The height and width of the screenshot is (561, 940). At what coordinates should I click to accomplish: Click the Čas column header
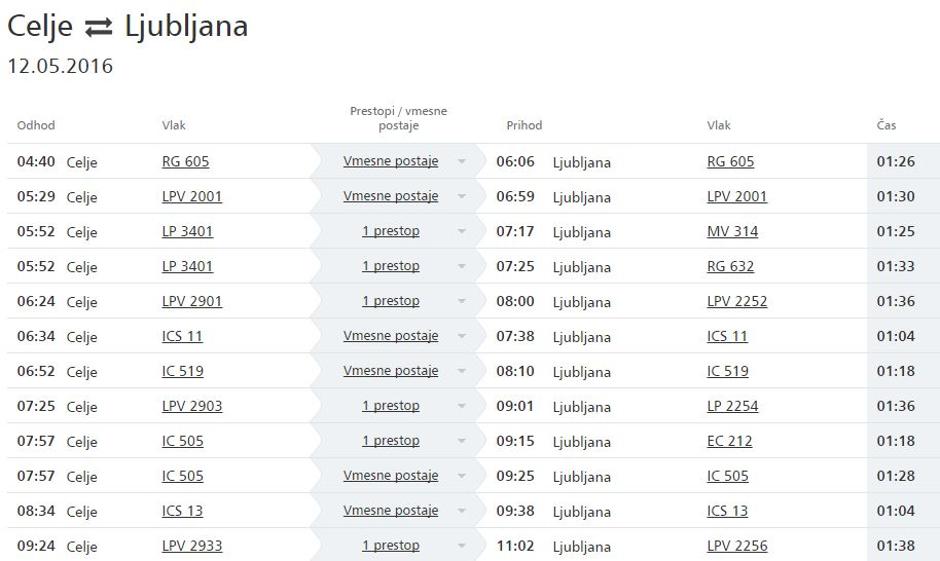point(886,126)
